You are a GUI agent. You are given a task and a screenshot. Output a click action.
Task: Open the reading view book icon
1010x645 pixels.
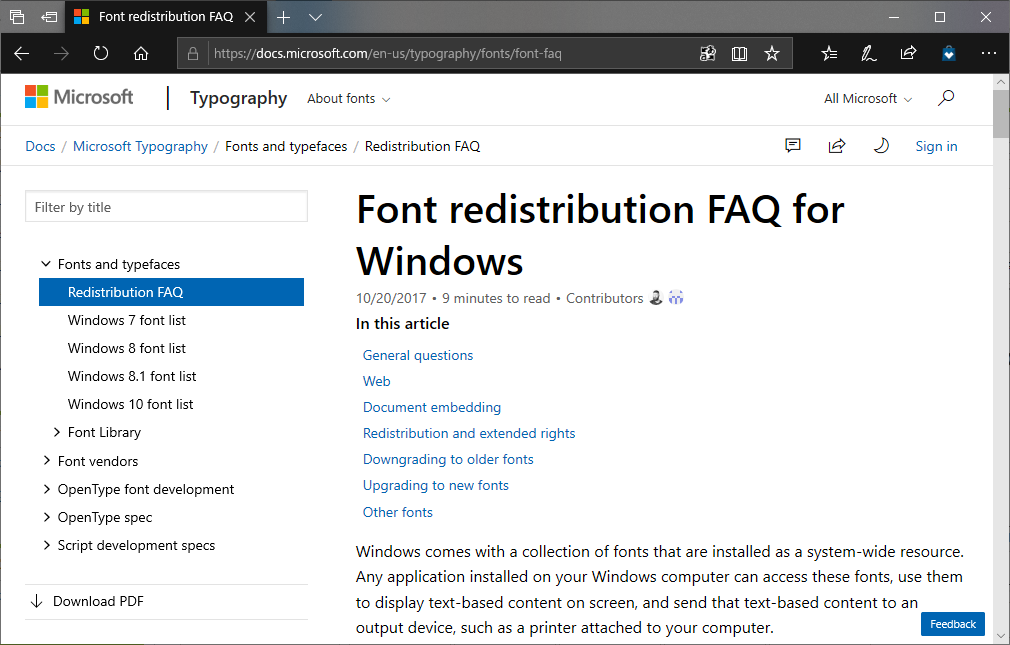pyautogui.click(x=740, y=54)
